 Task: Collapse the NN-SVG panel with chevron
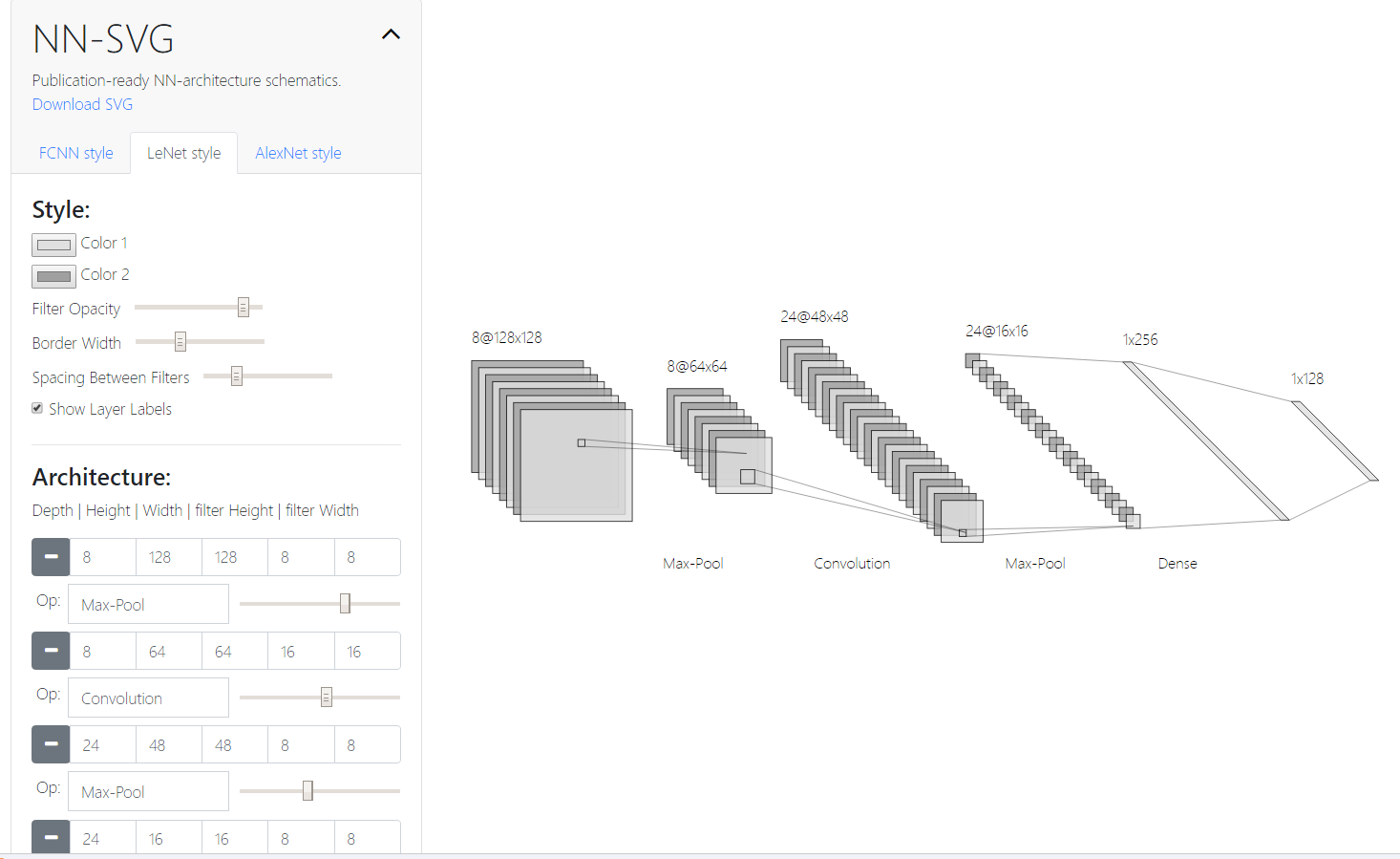(x=391, y=35)
